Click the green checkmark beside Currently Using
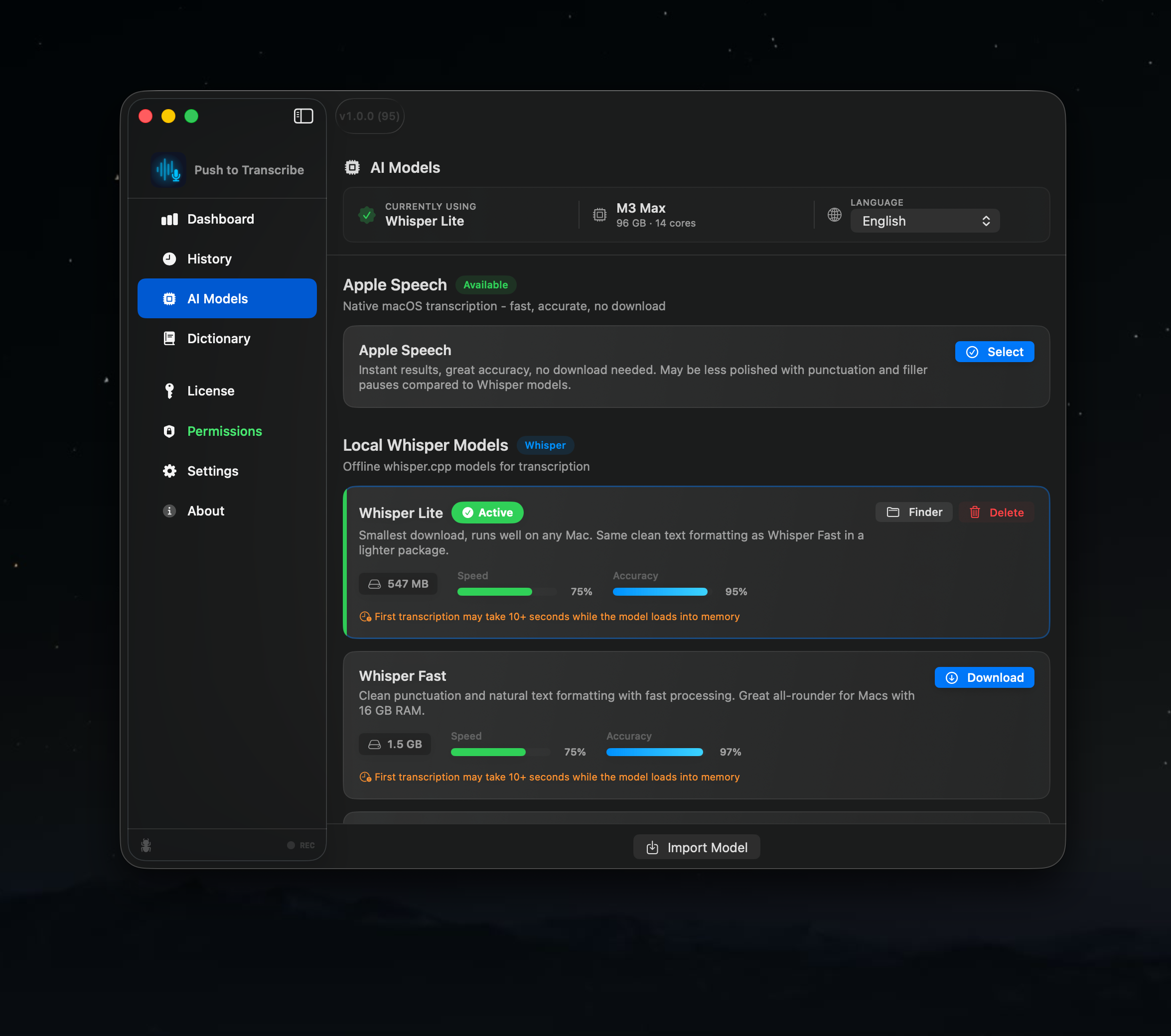1171x1036 pixels. [x=367, y=215]
